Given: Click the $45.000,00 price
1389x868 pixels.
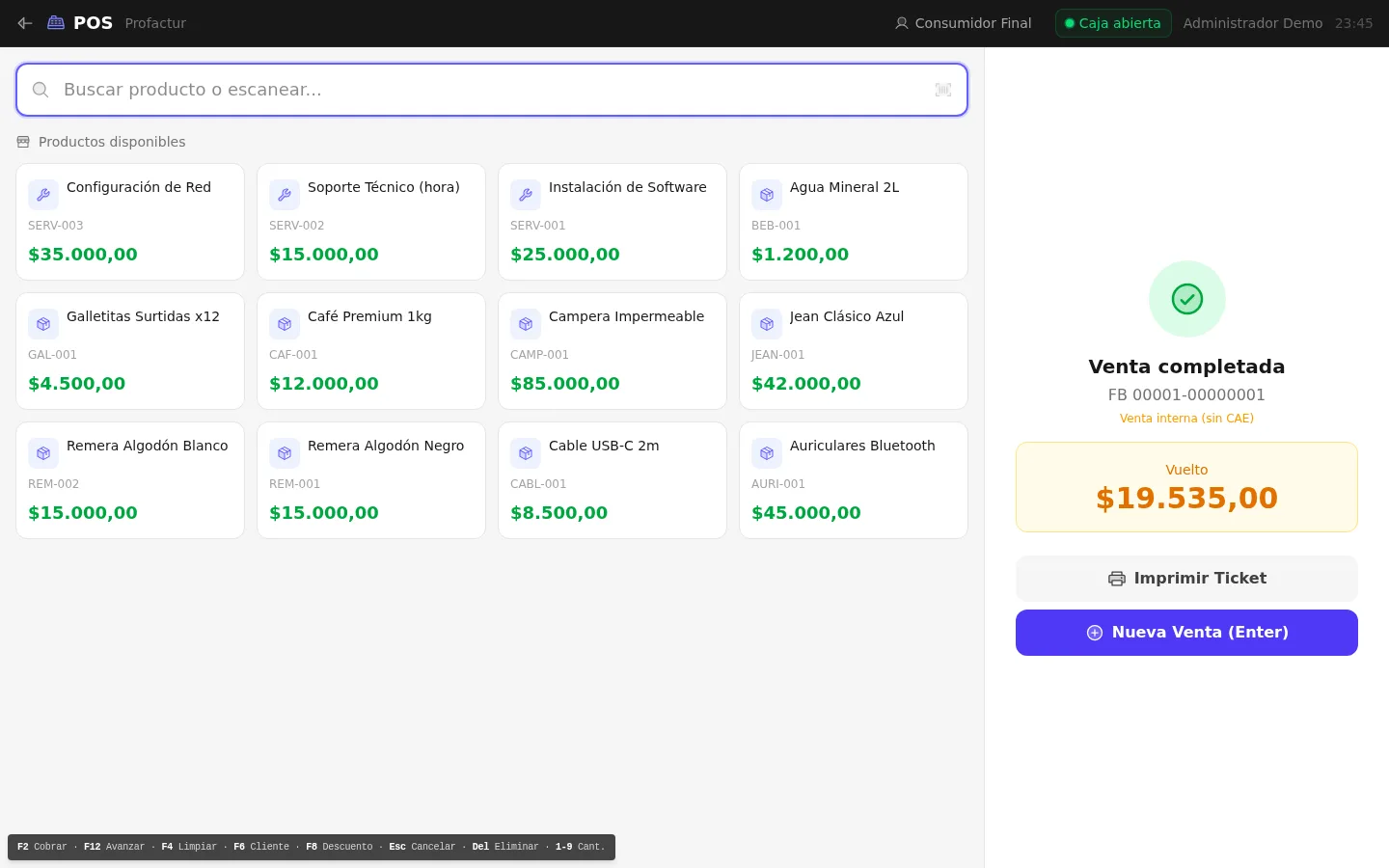Looking at the screenshot, I should [x=806, y=513].
